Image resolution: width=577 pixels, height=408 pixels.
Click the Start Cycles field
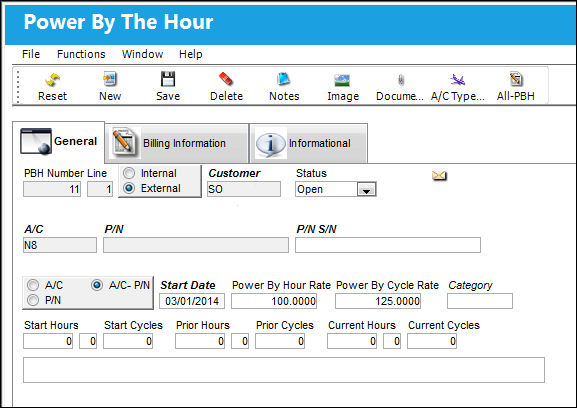[128, 341]
